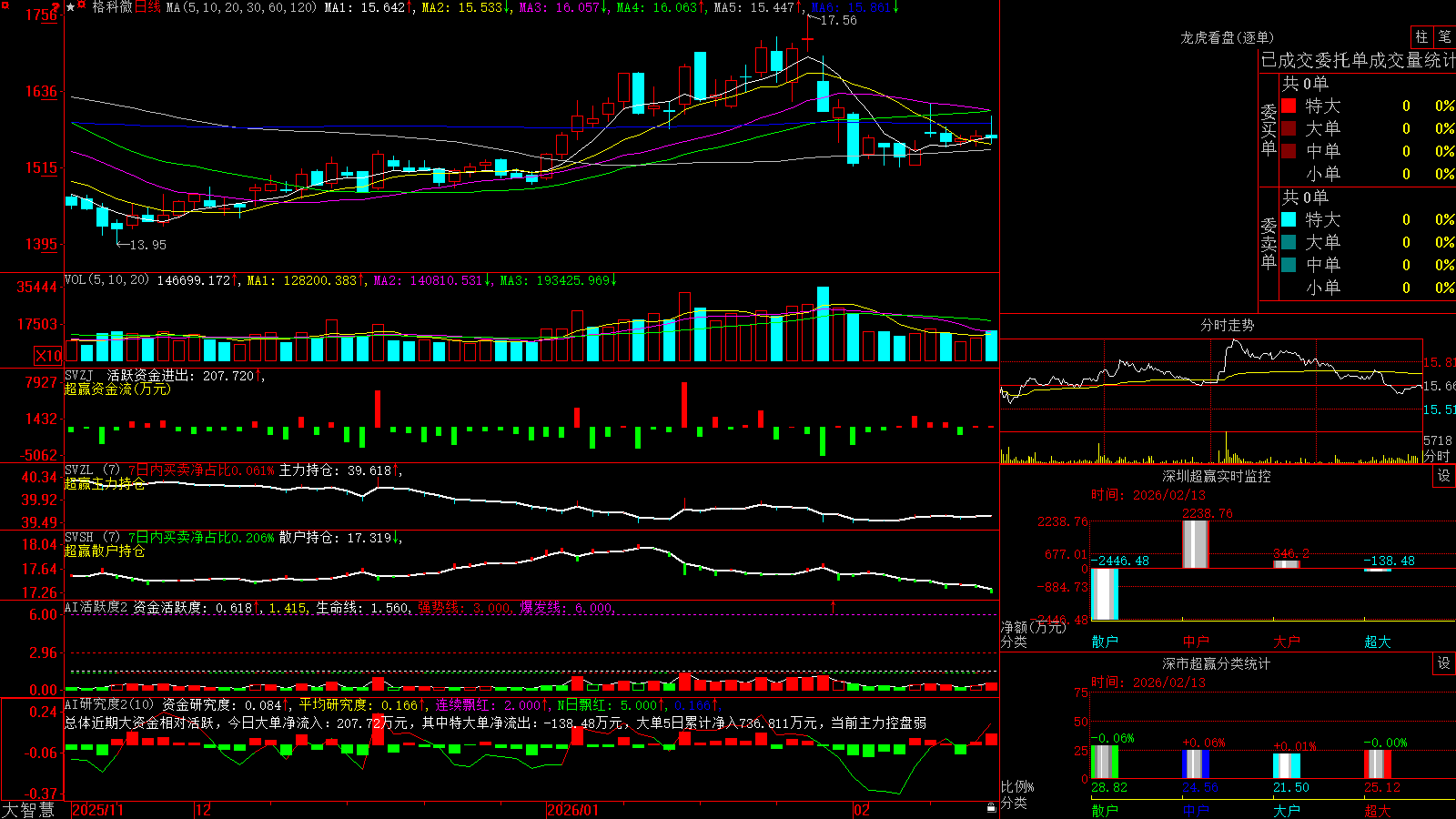Screen dimensions: 1456x819
Task: Click the MA(5,10,20,30,60,120) indicator parameters
Action: 241,7
